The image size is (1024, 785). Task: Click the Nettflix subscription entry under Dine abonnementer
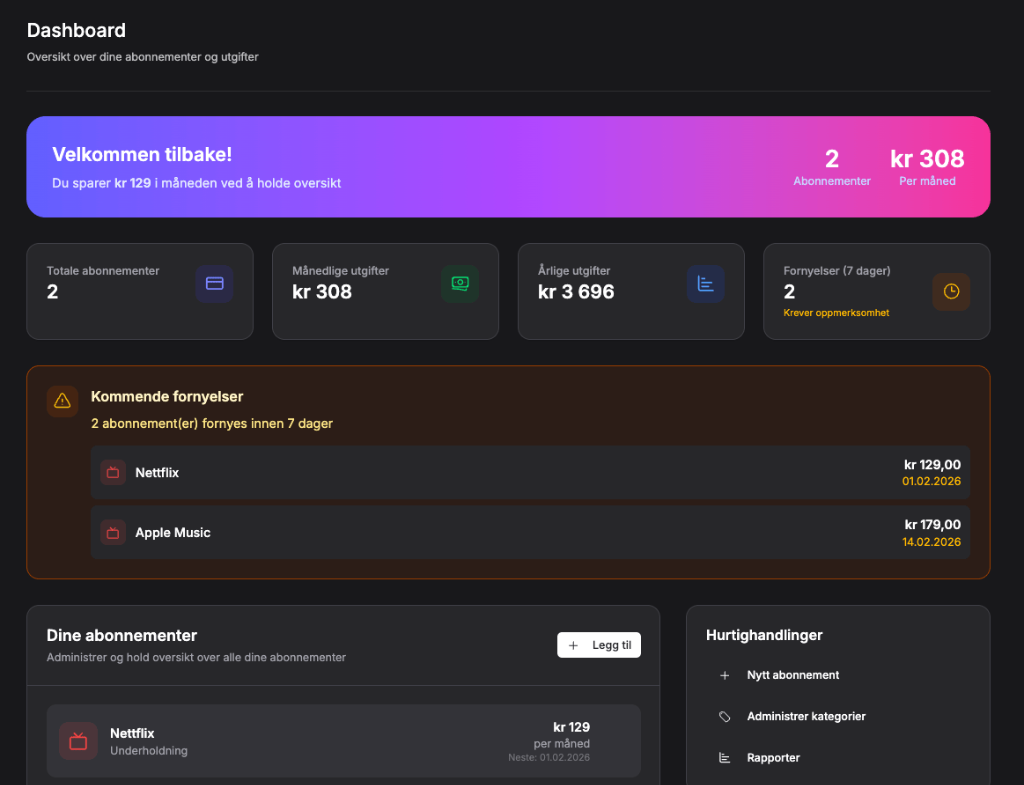[343, 741]
